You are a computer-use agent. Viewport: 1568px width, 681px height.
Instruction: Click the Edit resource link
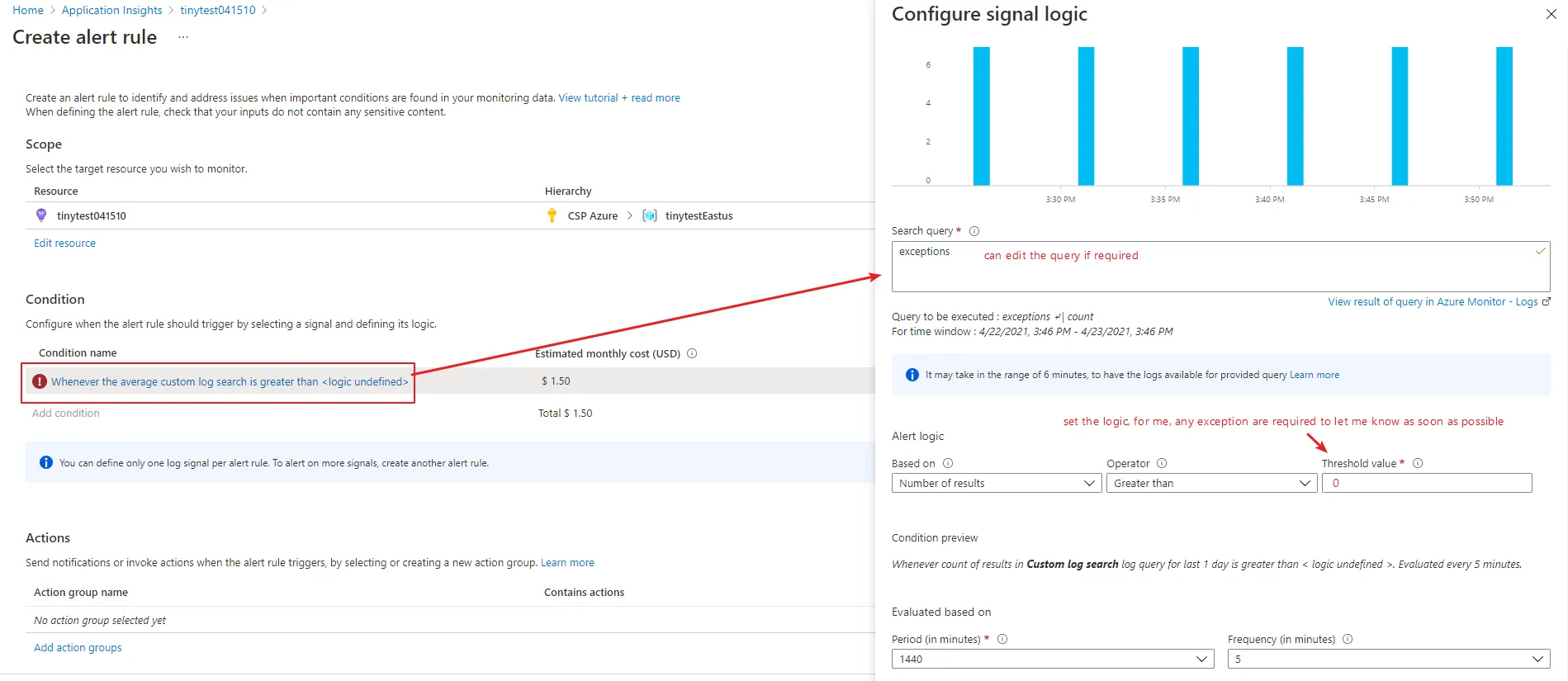point(64,244)
